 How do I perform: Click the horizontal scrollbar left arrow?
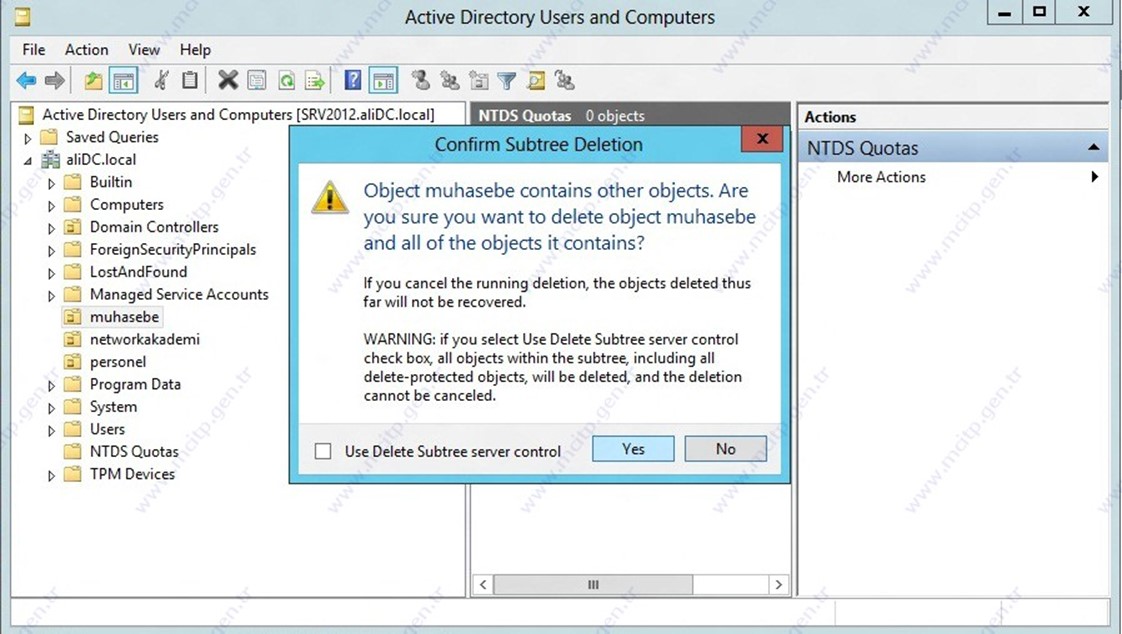483,585
